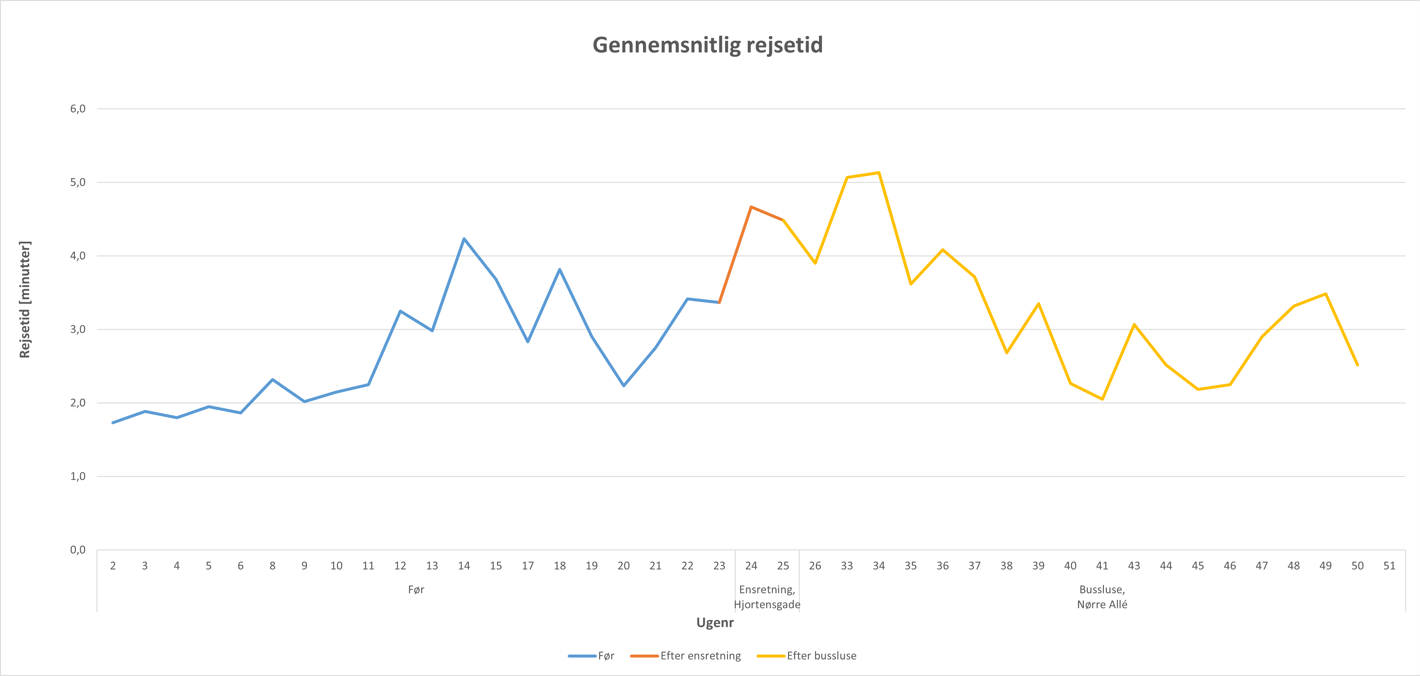Click the blue Før legend line marker
This screenshot has height=676, width=1420.
click(582, 656)
